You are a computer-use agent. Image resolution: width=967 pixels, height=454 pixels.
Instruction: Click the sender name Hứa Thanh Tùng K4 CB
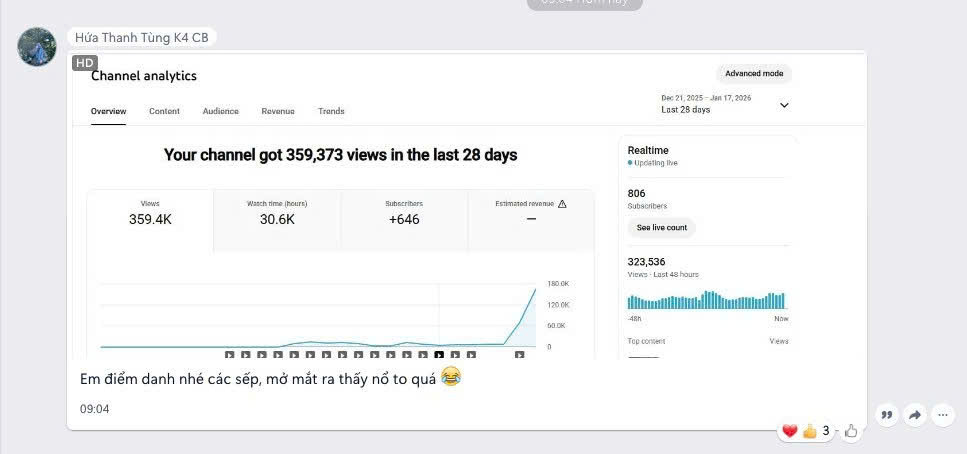click(142, 38)
